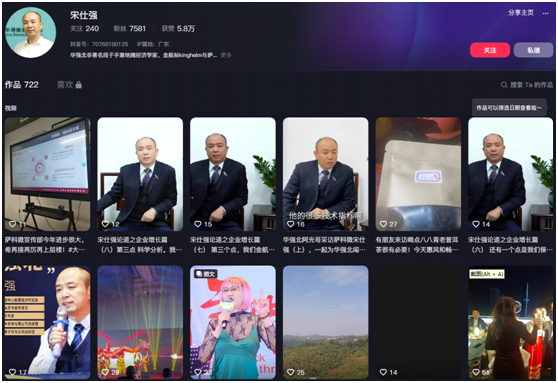Open the three-dot more options menu
The image size is (558, 383).
pos(545,14)
